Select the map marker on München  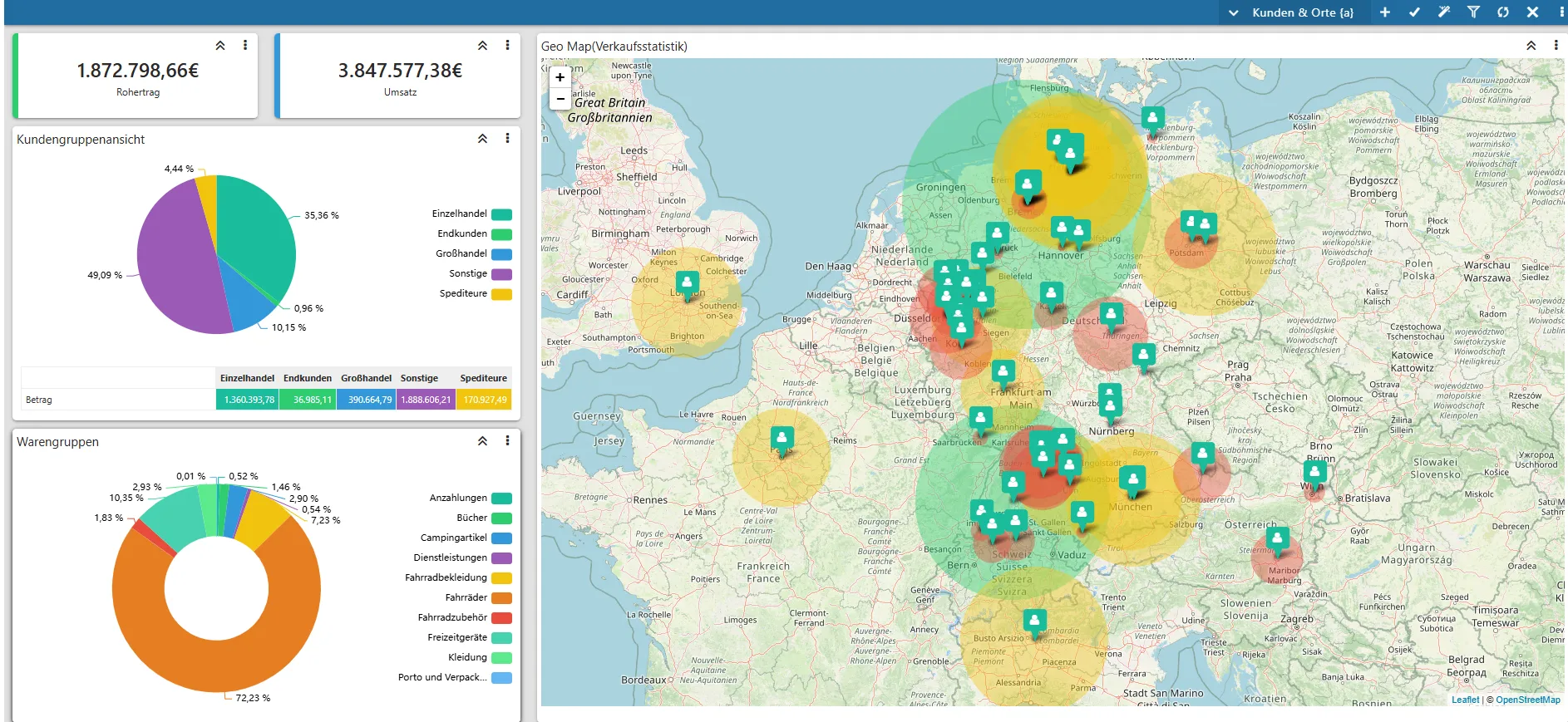(x=1132, y=480)
